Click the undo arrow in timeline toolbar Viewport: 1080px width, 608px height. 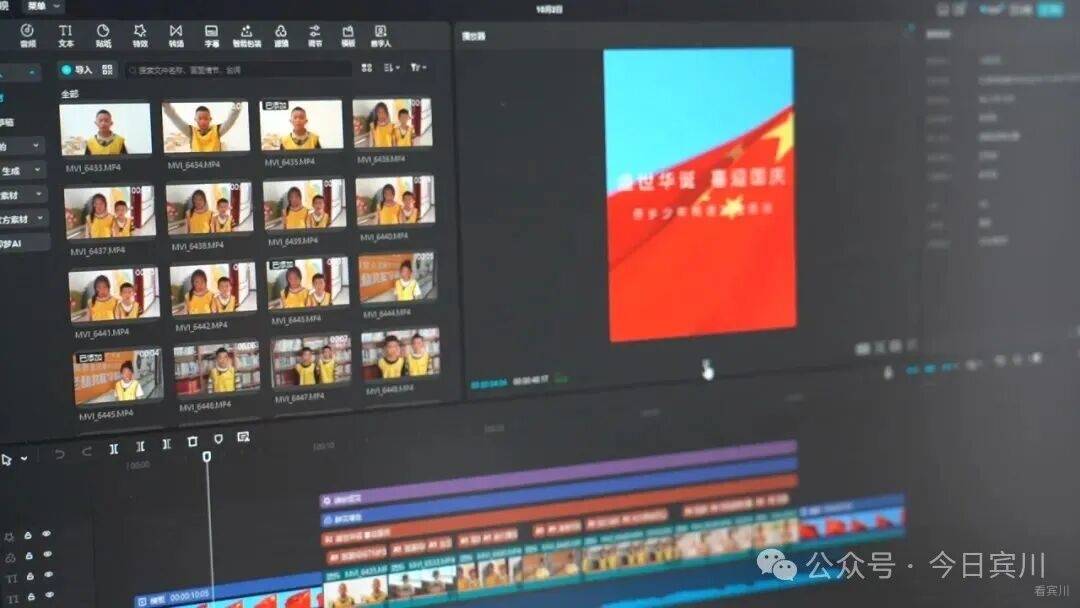(60, 453)
